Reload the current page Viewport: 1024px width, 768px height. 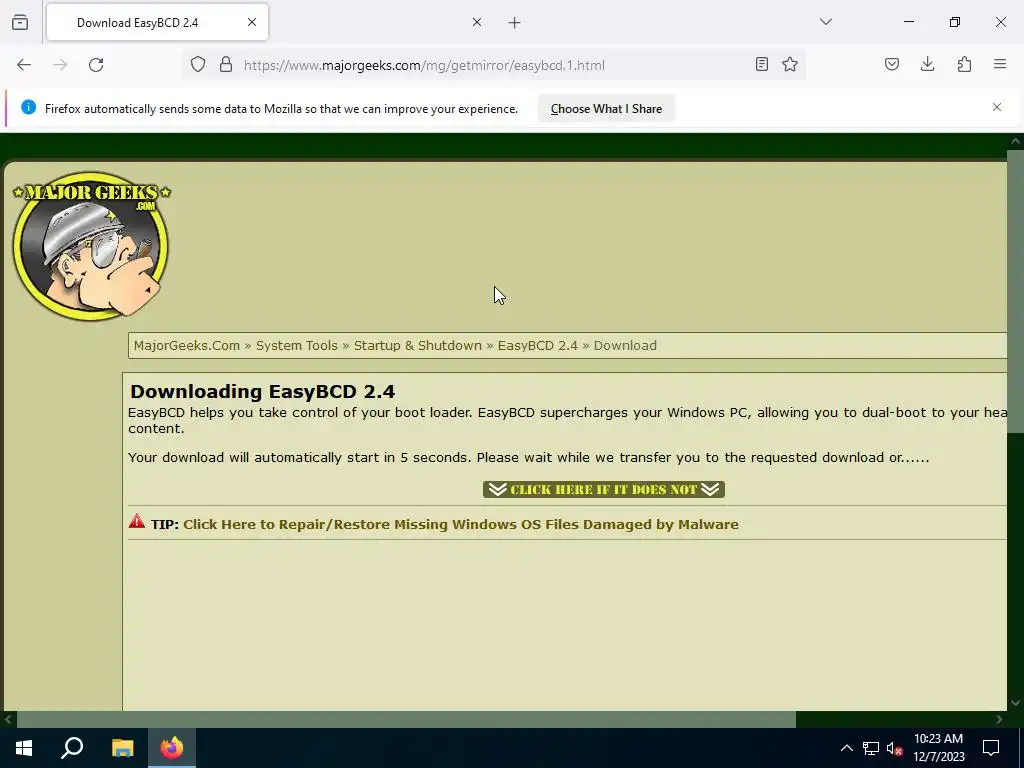click(x=96, y=65)
